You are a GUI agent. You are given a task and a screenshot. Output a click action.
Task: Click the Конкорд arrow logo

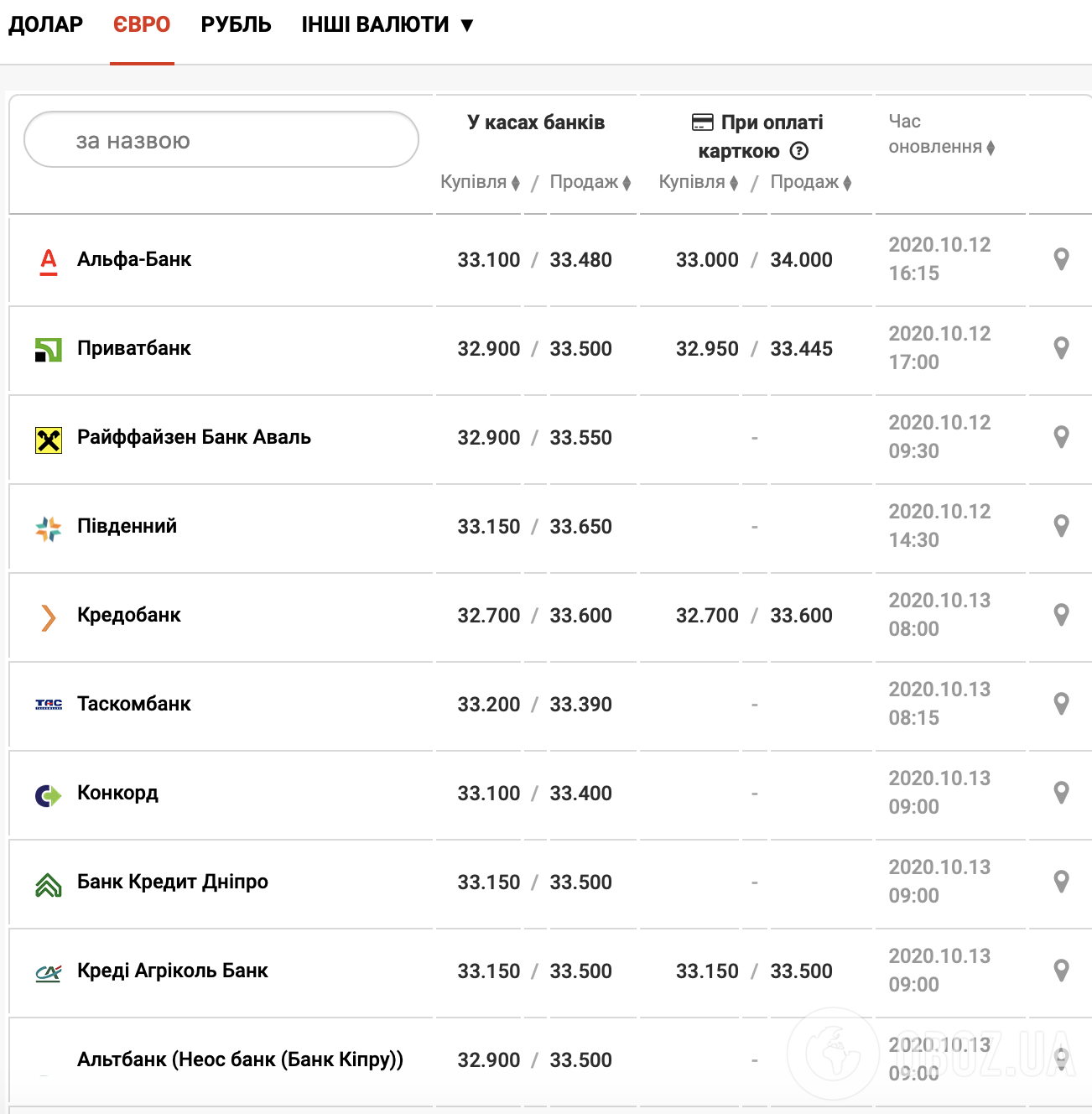coord(49,794)
